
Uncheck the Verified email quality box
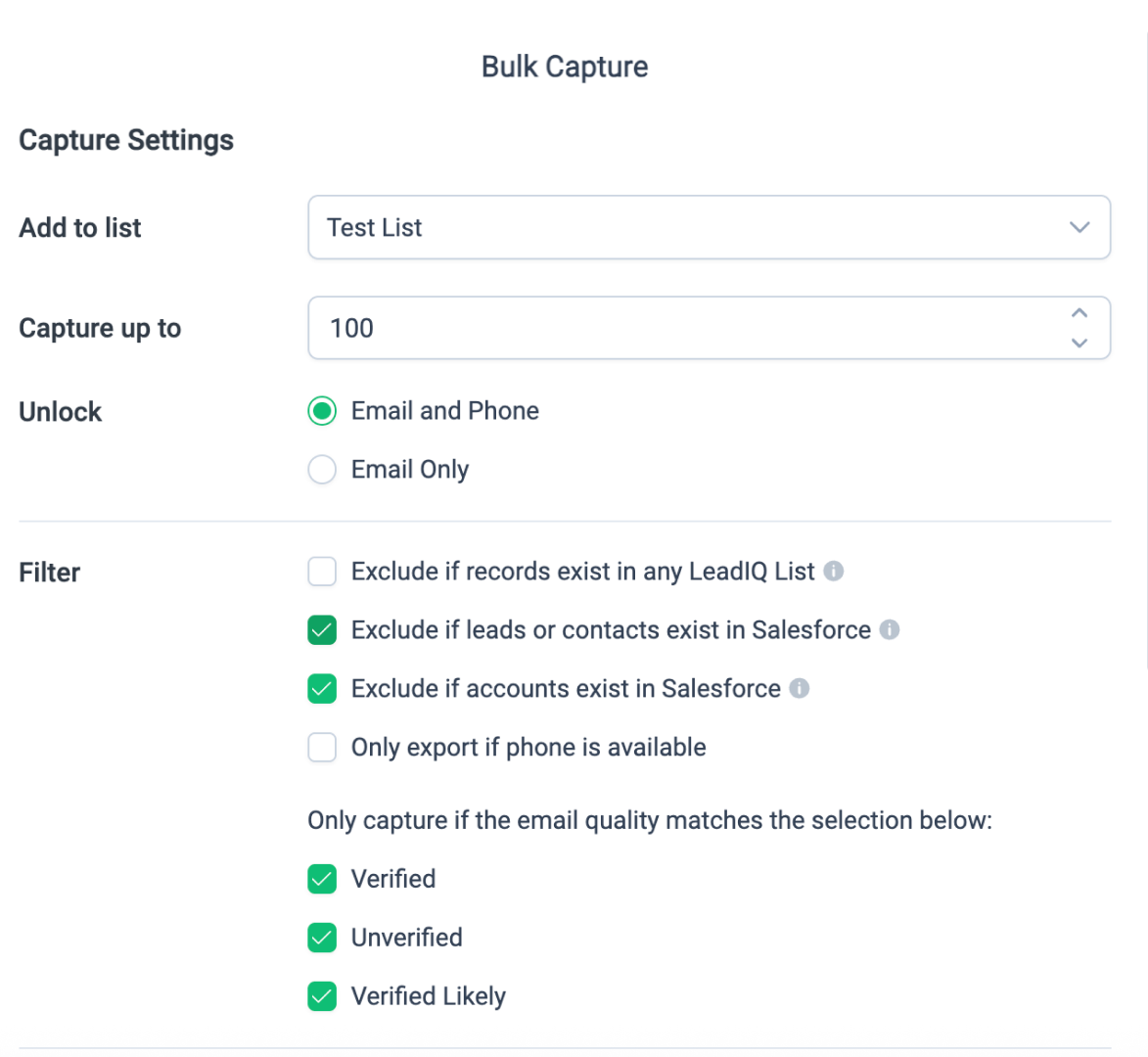(322, 879)
